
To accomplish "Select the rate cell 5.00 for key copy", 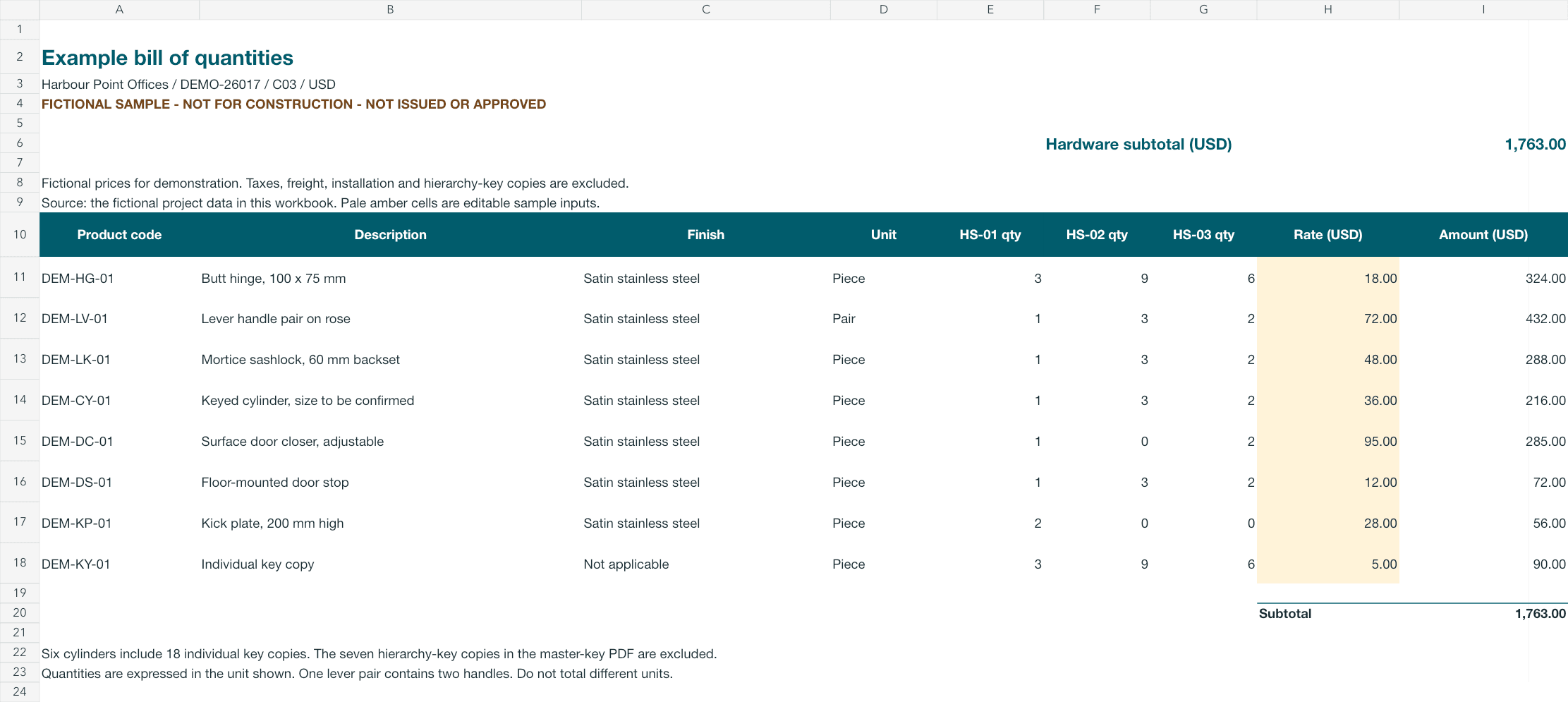I will tap(1327, 564).
